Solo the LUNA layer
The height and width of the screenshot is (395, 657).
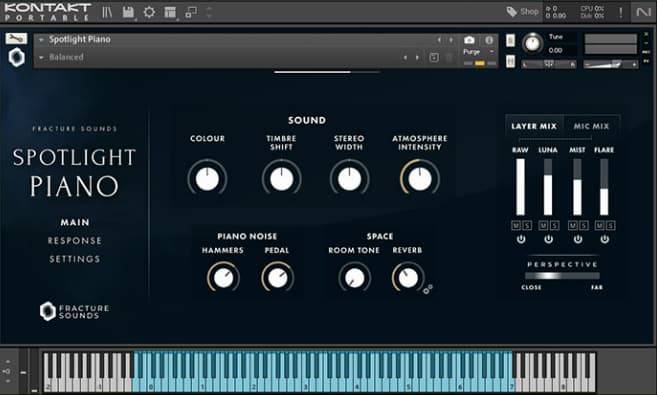point(554,226)
